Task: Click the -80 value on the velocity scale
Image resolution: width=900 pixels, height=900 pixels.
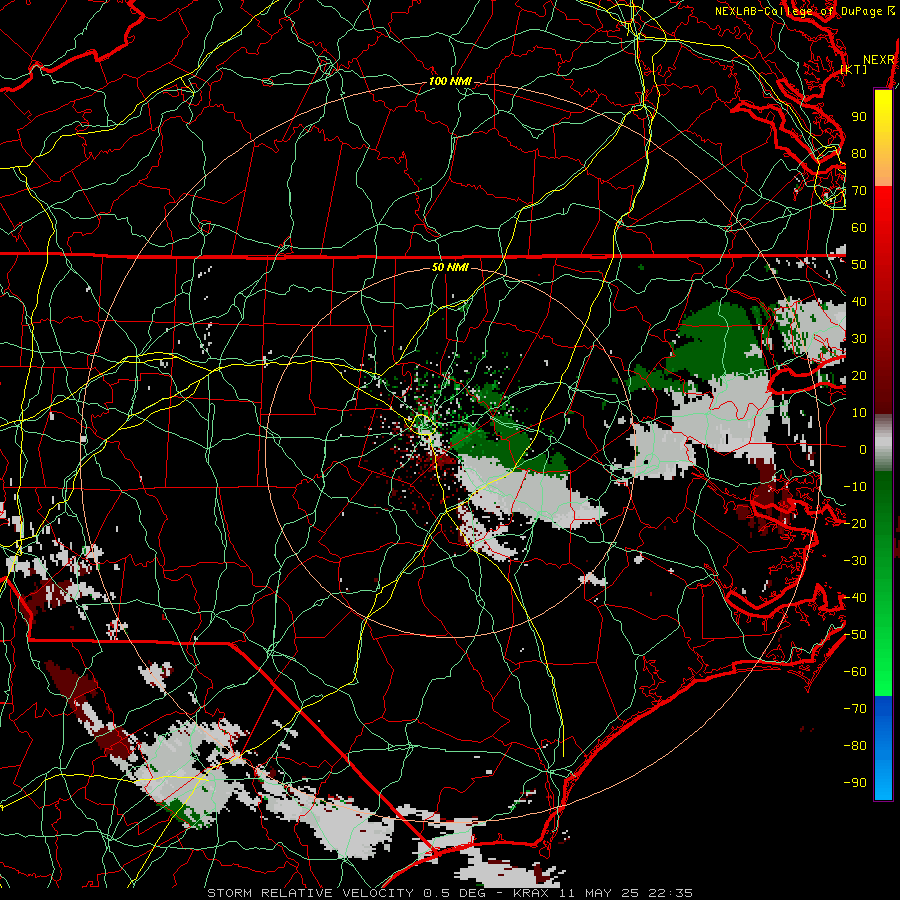Action: click(x=855, y=746)
